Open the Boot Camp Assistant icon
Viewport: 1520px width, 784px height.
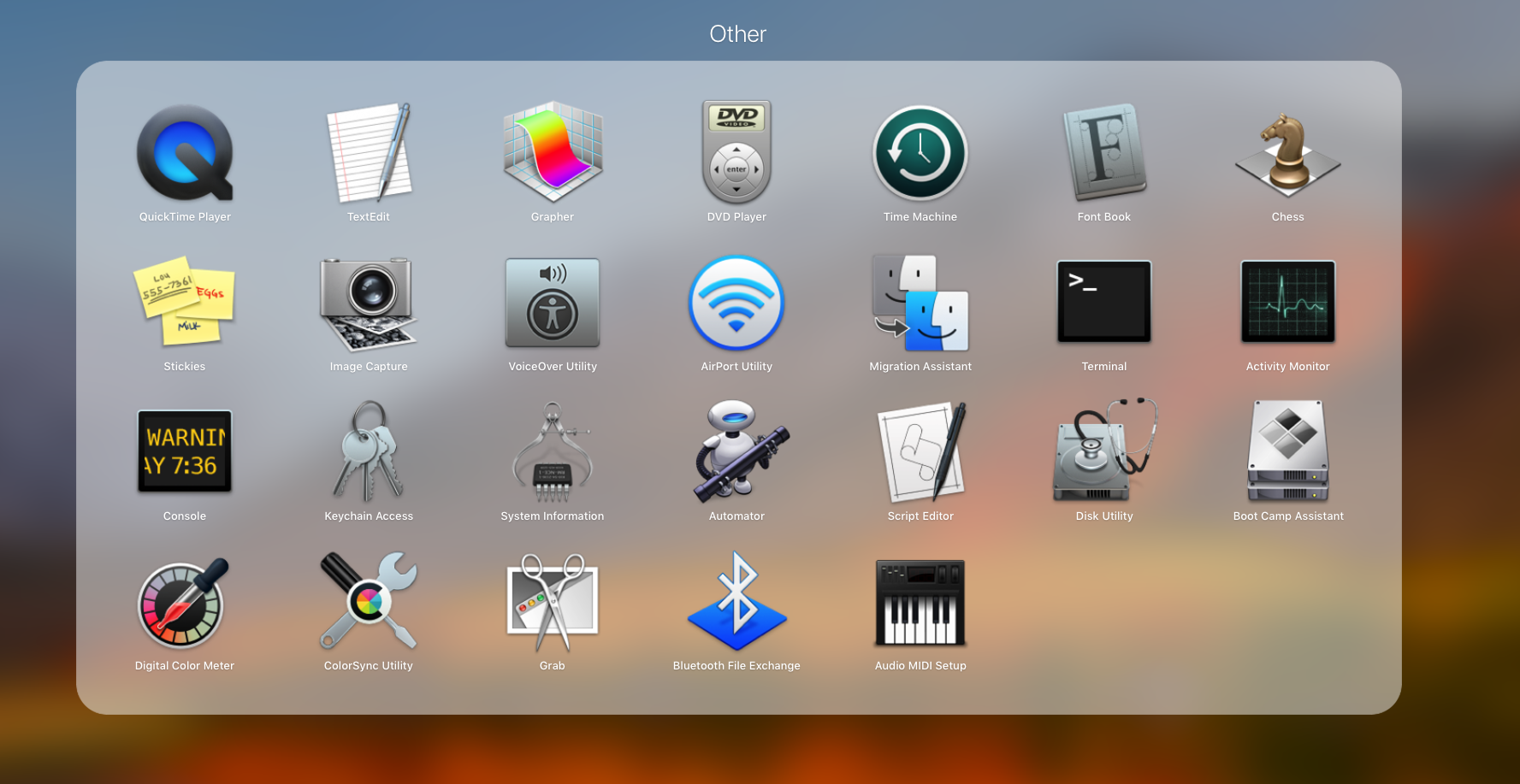click(1288, 451)
